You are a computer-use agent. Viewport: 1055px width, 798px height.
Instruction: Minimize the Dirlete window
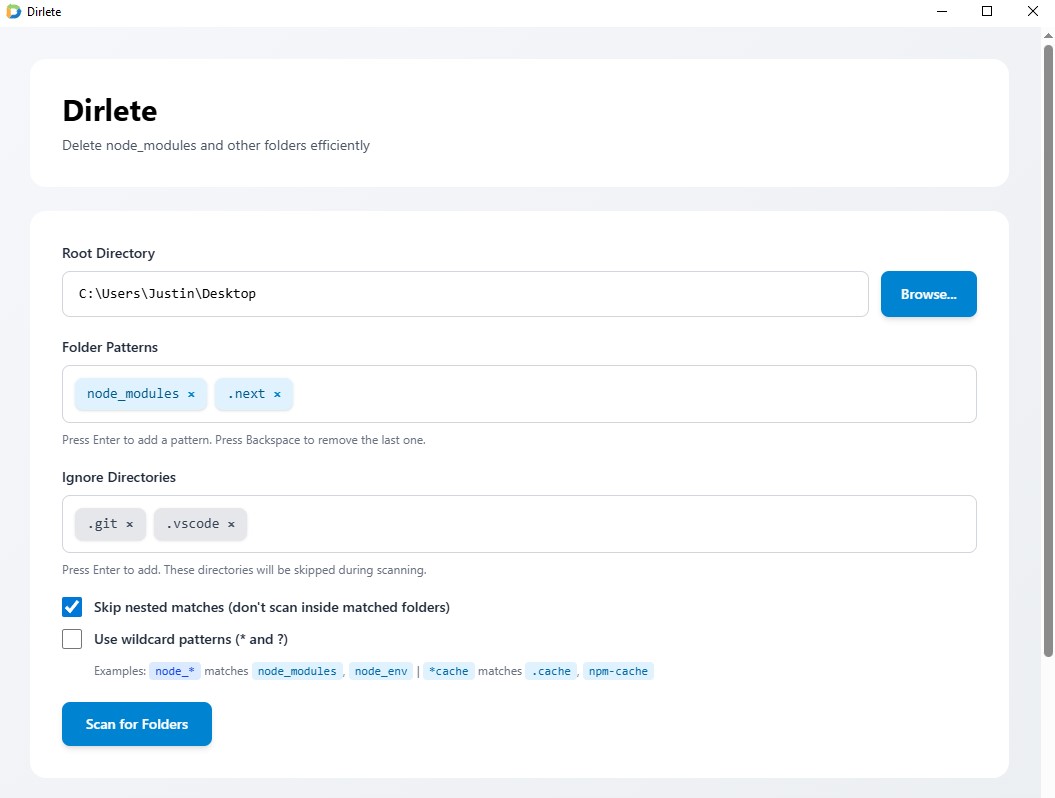(x=941, y=12)
